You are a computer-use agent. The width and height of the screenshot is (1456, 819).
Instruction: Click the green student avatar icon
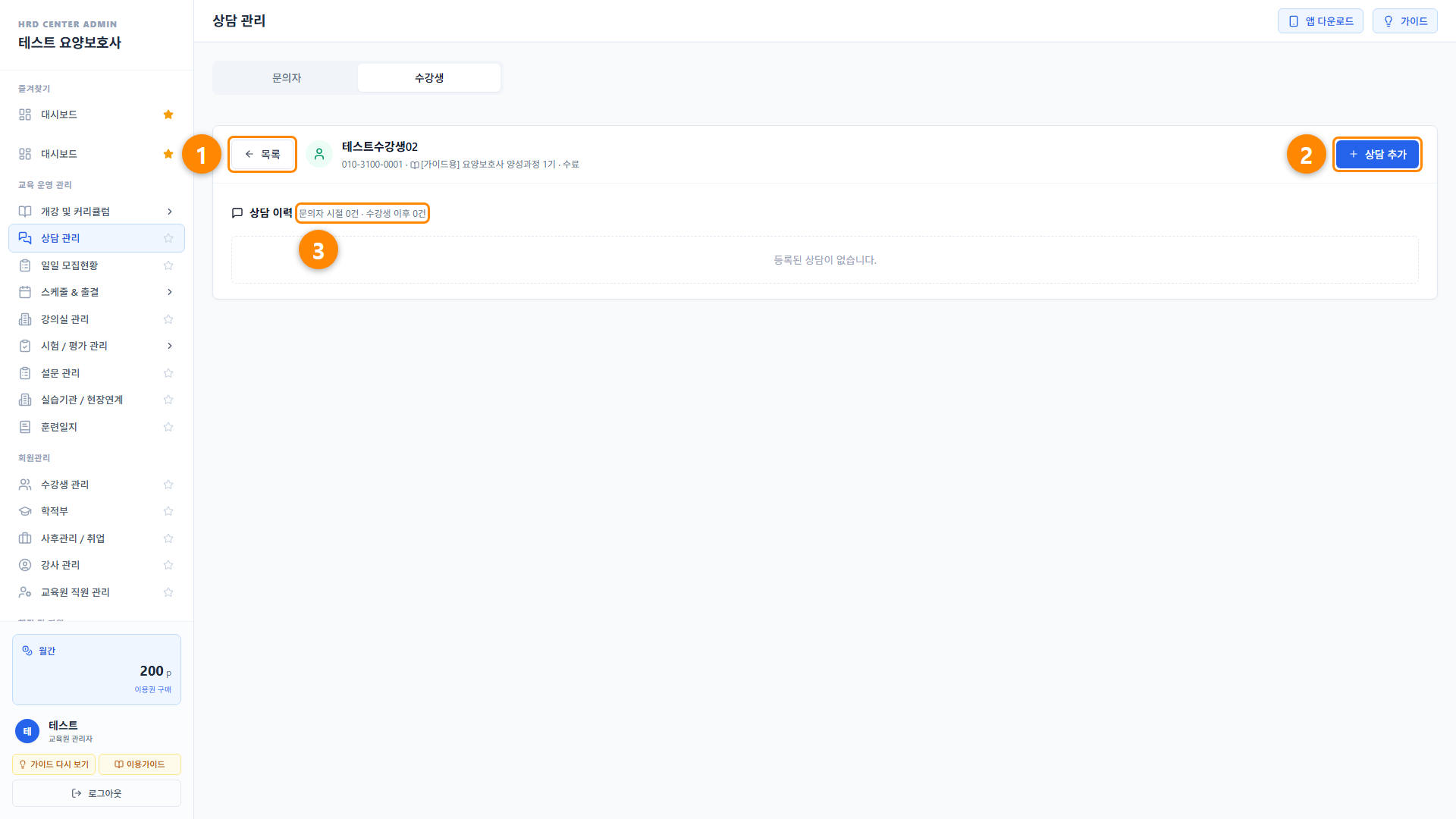[319, 154]
